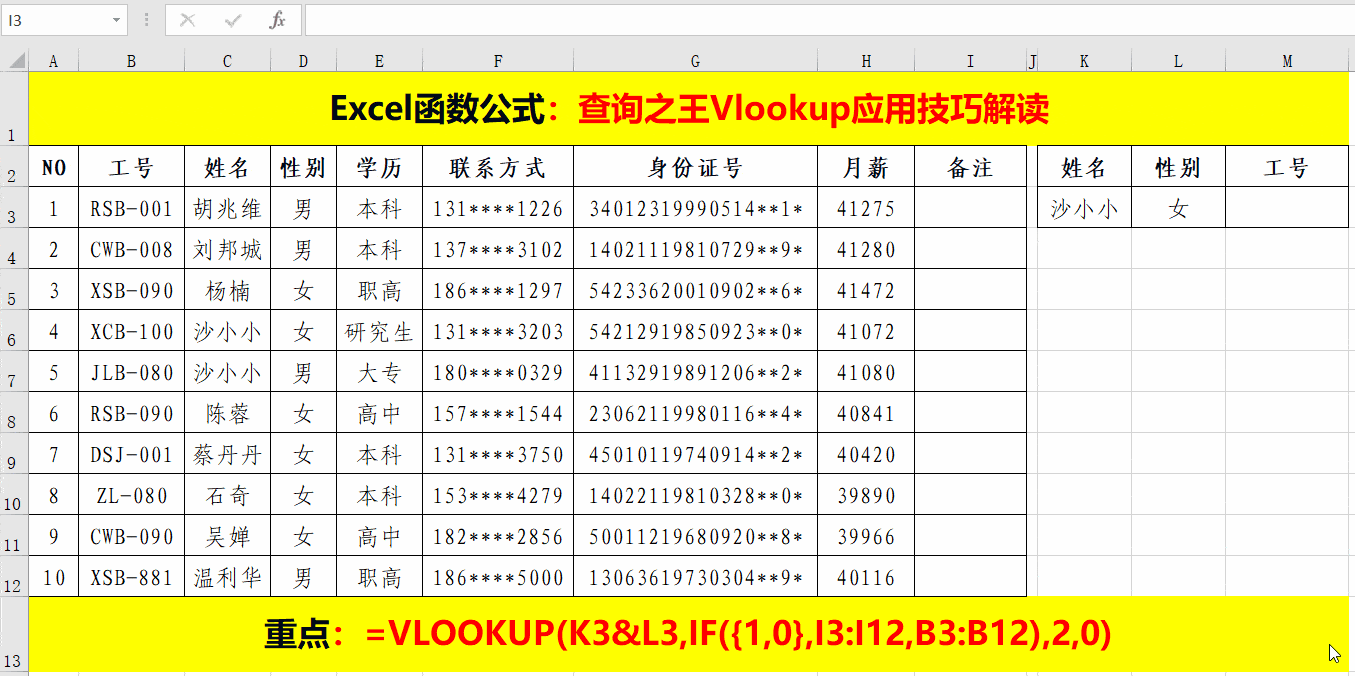Click the Insert Function (fx) icon

(276, 20)
